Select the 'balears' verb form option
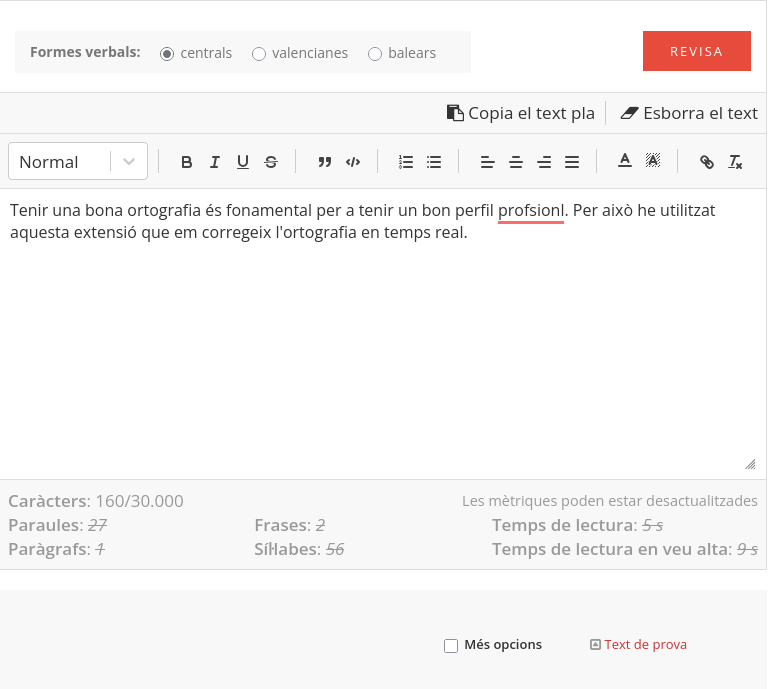This screenshot has height=689, width=769. (x=375, y=53)
